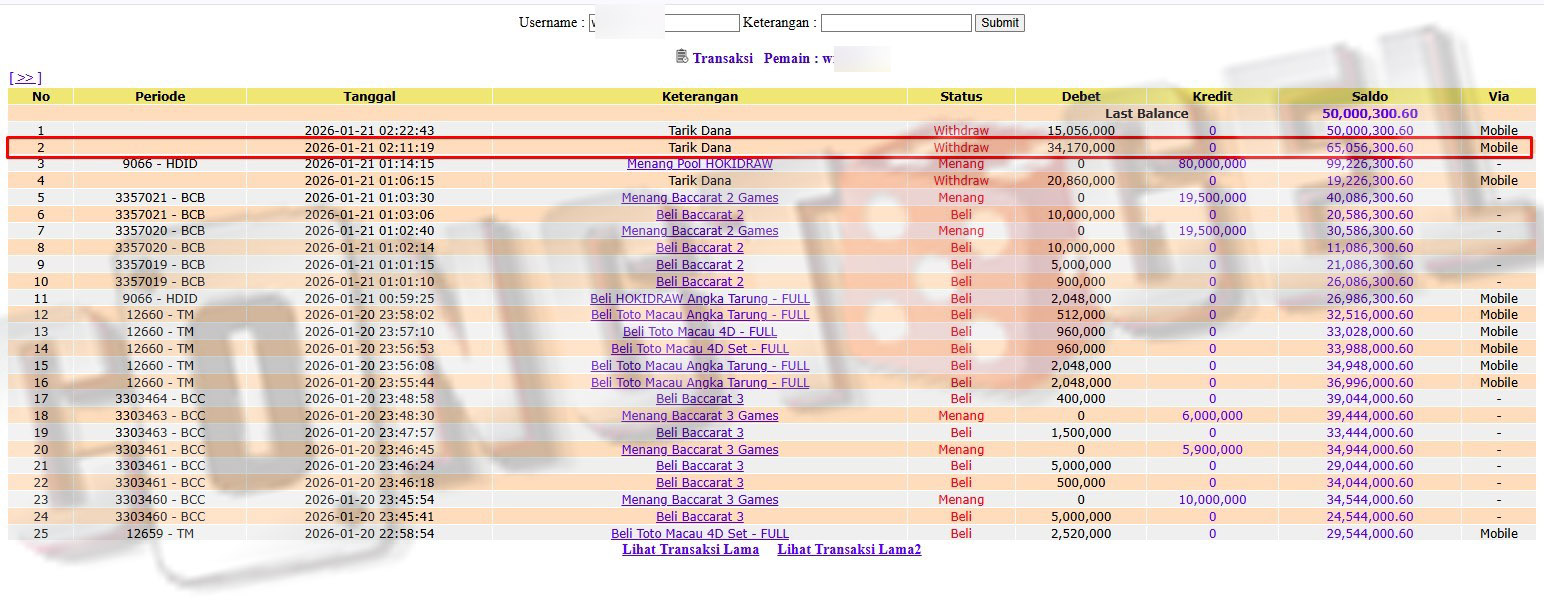Click the Lihat Transaksi Lama2 link
The height and width of the screenshot is (616, 1544).
(x=849, y=550)
